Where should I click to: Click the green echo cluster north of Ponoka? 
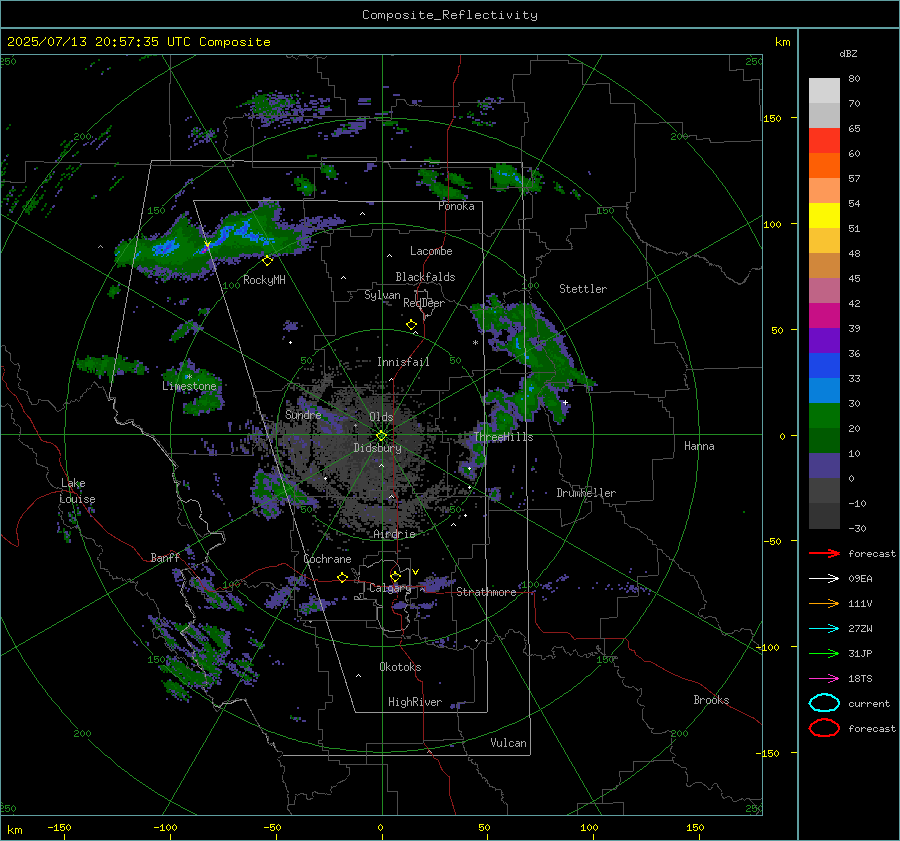[x=442, y=183]
